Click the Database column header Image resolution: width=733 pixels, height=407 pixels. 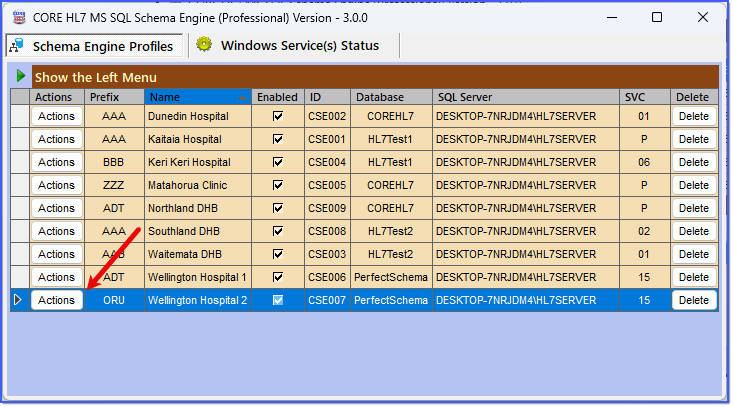[391, 97]
